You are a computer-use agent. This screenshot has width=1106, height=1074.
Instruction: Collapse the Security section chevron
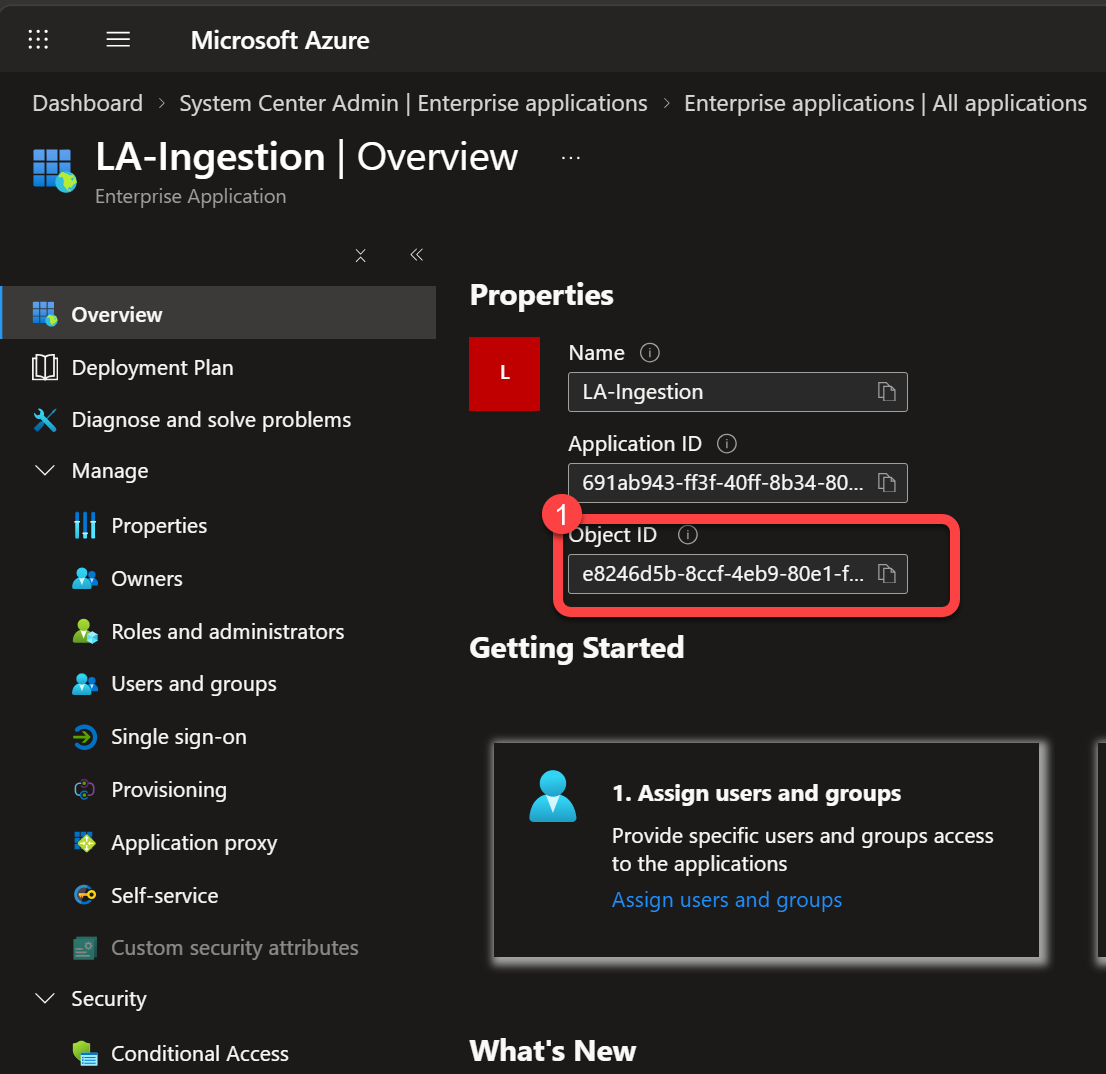point(45,999)
